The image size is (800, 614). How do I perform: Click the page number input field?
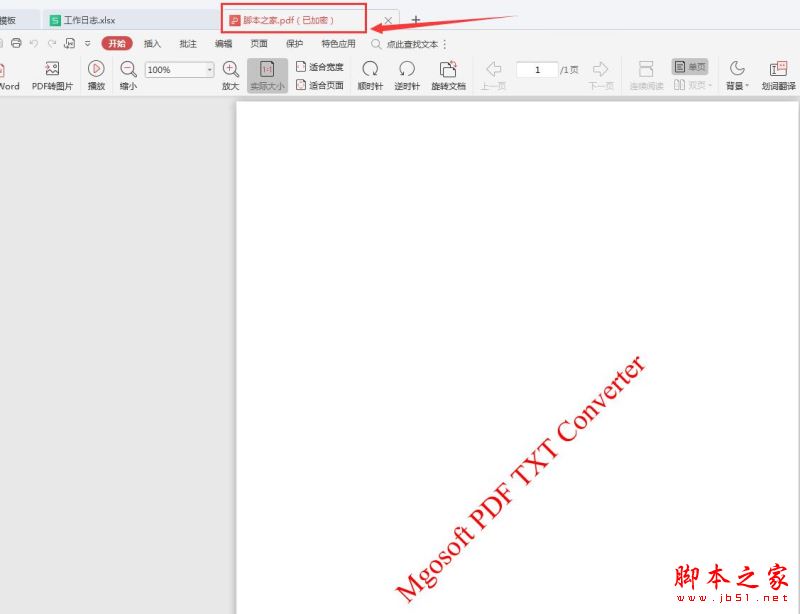pos(537,69)
